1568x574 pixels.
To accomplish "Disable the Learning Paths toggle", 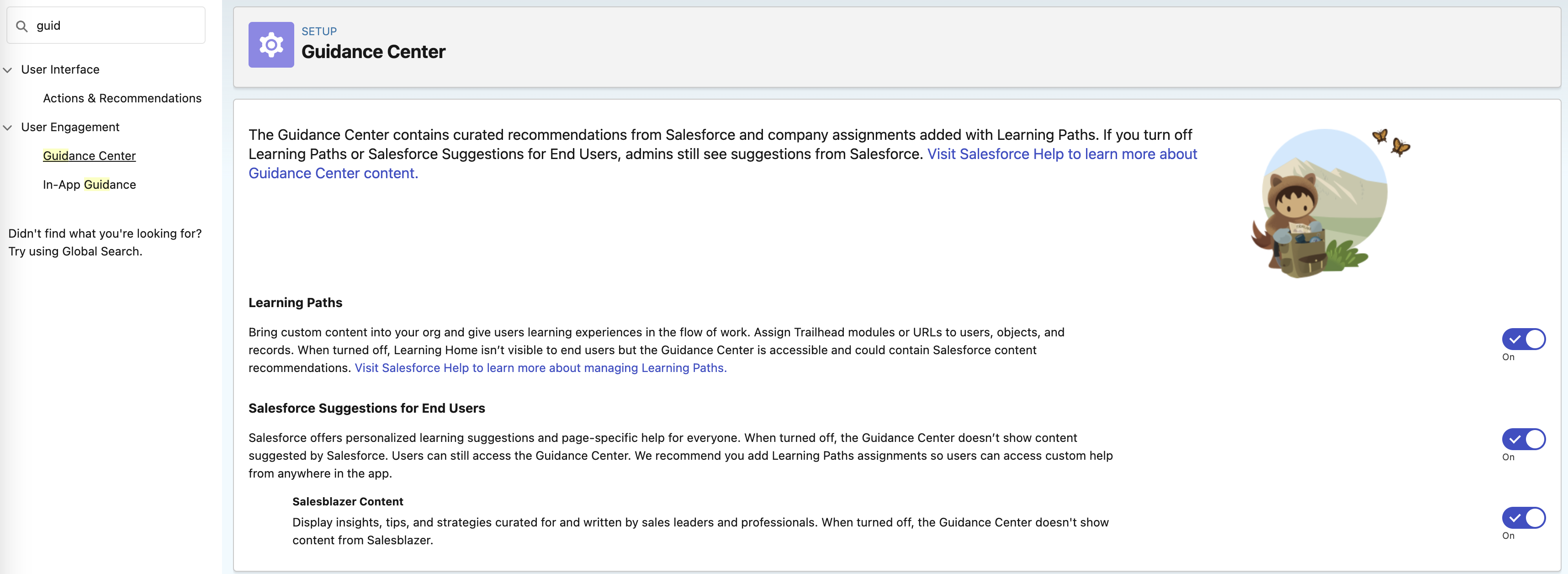I will [x=1524, y=339].
